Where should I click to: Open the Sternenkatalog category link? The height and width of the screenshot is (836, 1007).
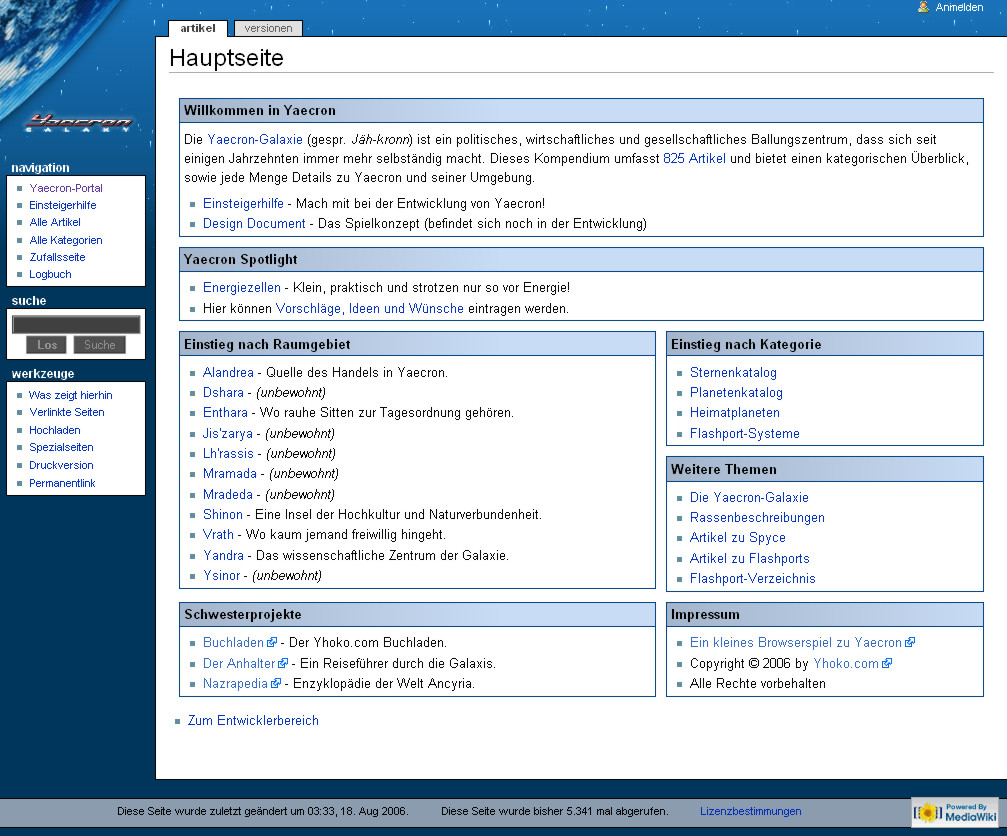[733, 373]
